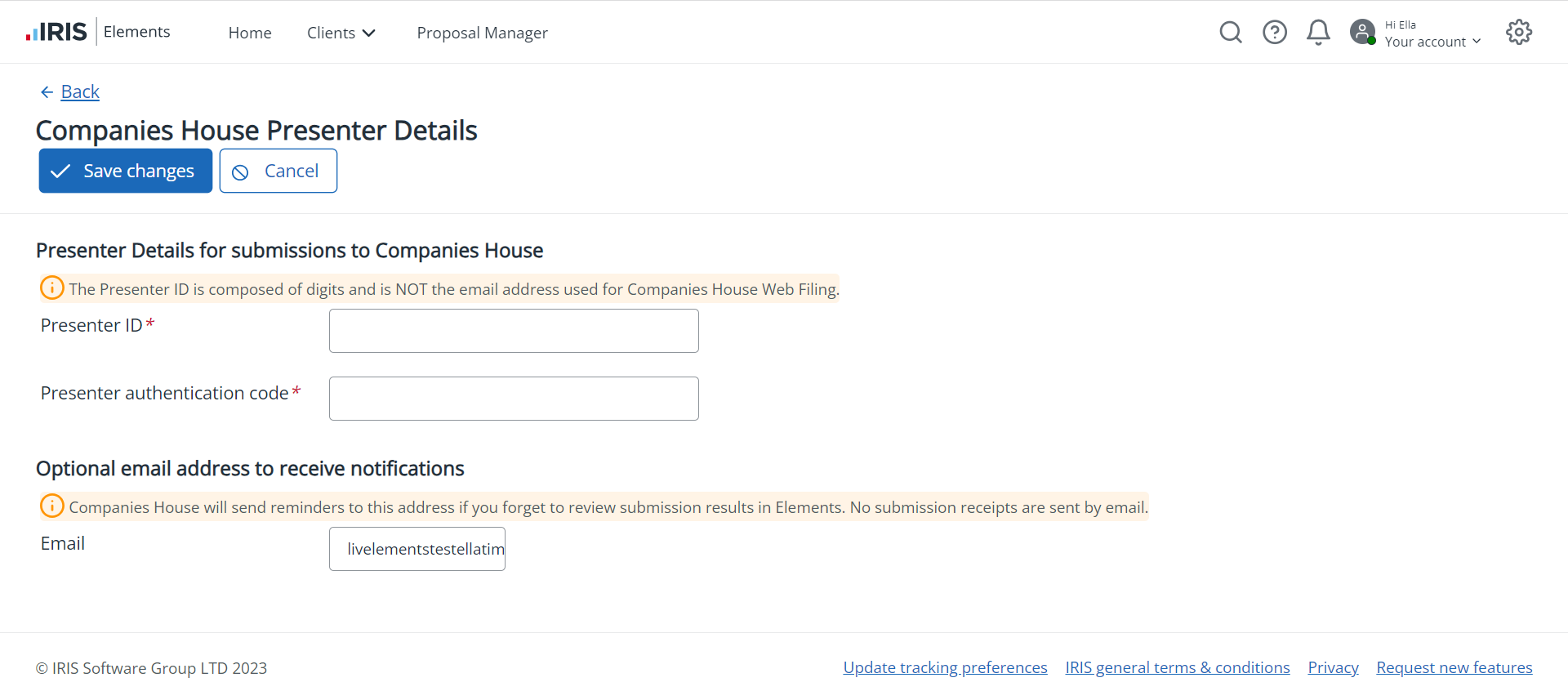Expand the Your account dropdown

point(1432,42)
